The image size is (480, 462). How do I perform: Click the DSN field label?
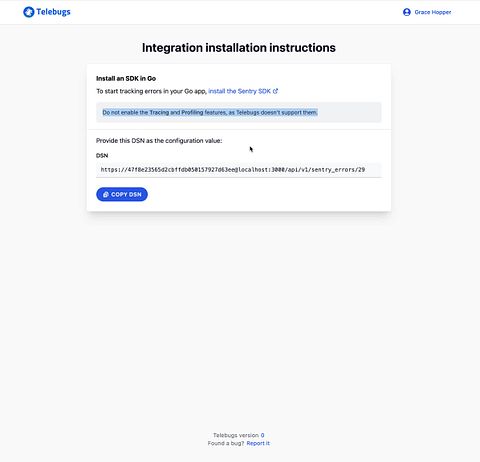[102, 155]
